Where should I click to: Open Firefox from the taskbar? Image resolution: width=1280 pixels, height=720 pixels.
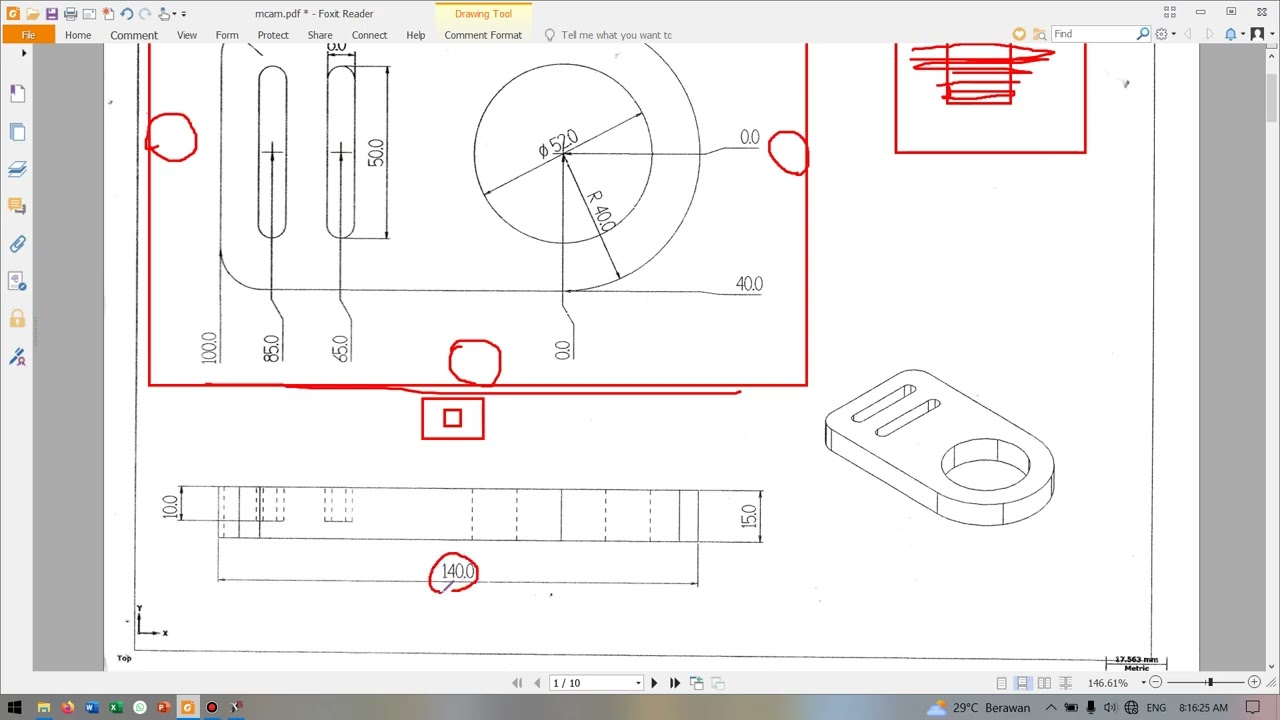point(67,707)
